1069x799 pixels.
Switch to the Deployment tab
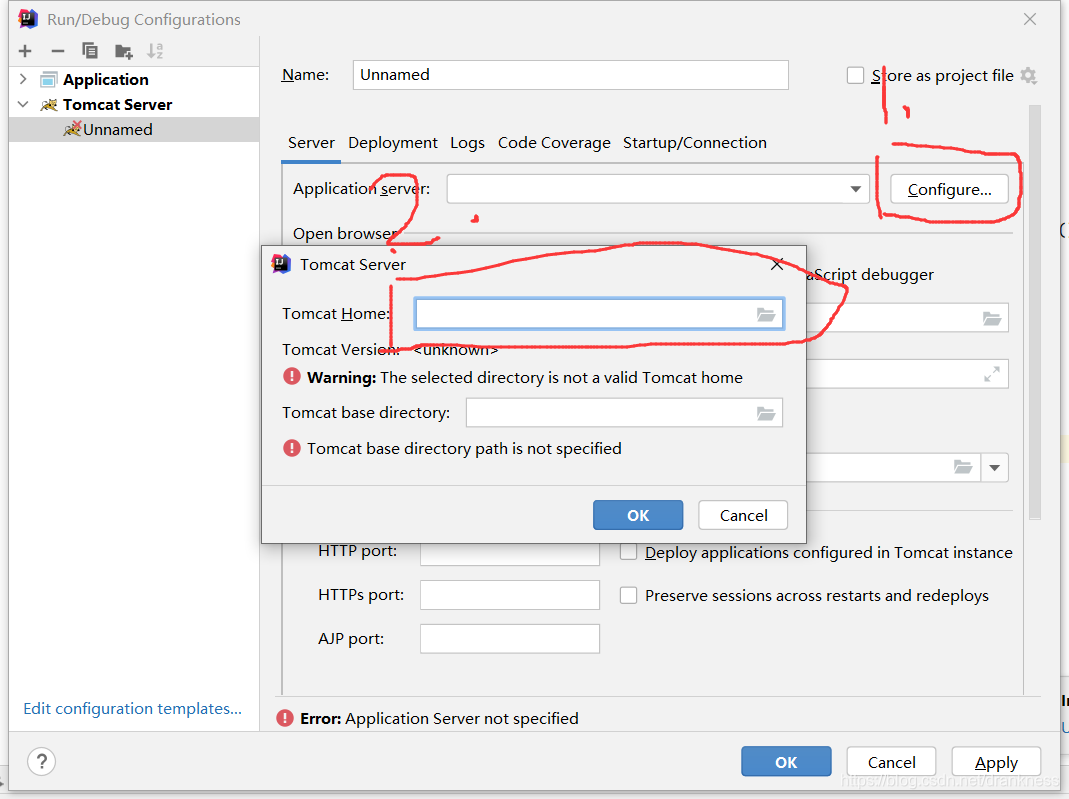tap(393, 143)
